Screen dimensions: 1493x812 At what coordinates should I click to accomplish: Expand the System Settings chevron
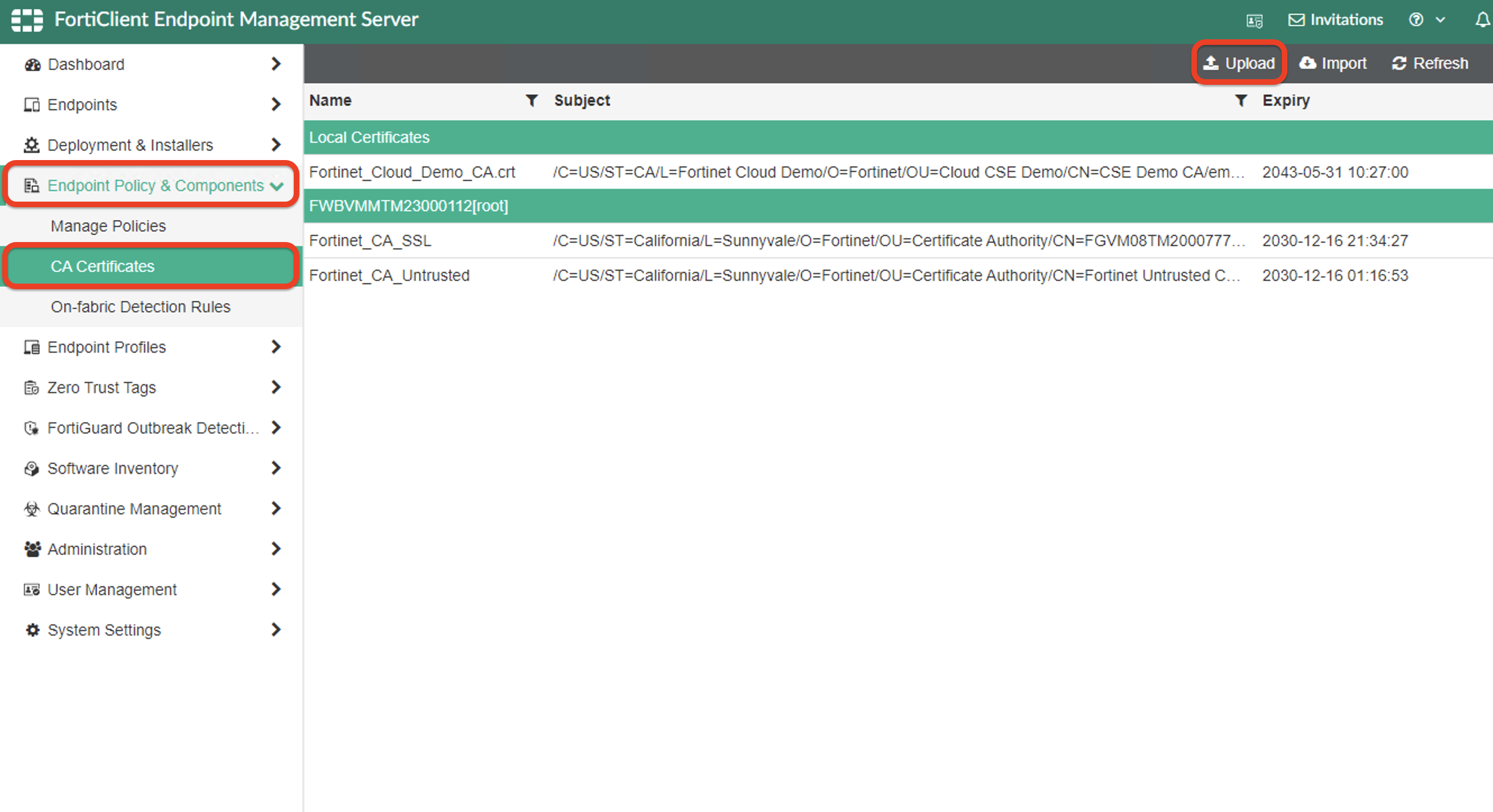click(276, 629)
